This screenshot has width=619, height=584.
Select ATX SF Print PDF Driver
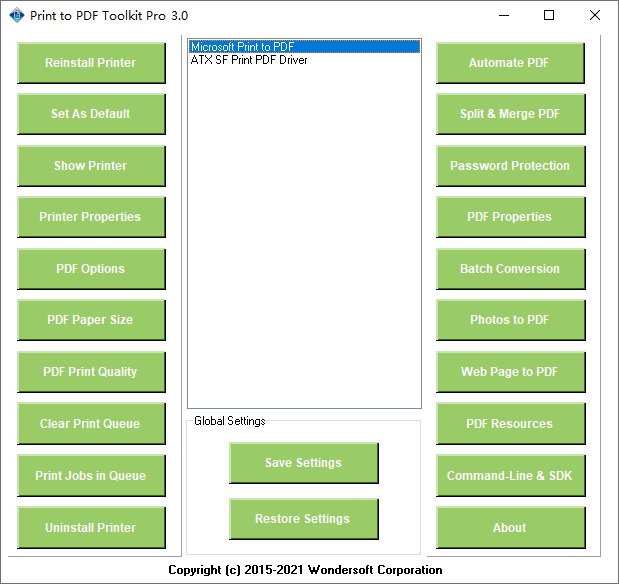coord(304,60)
